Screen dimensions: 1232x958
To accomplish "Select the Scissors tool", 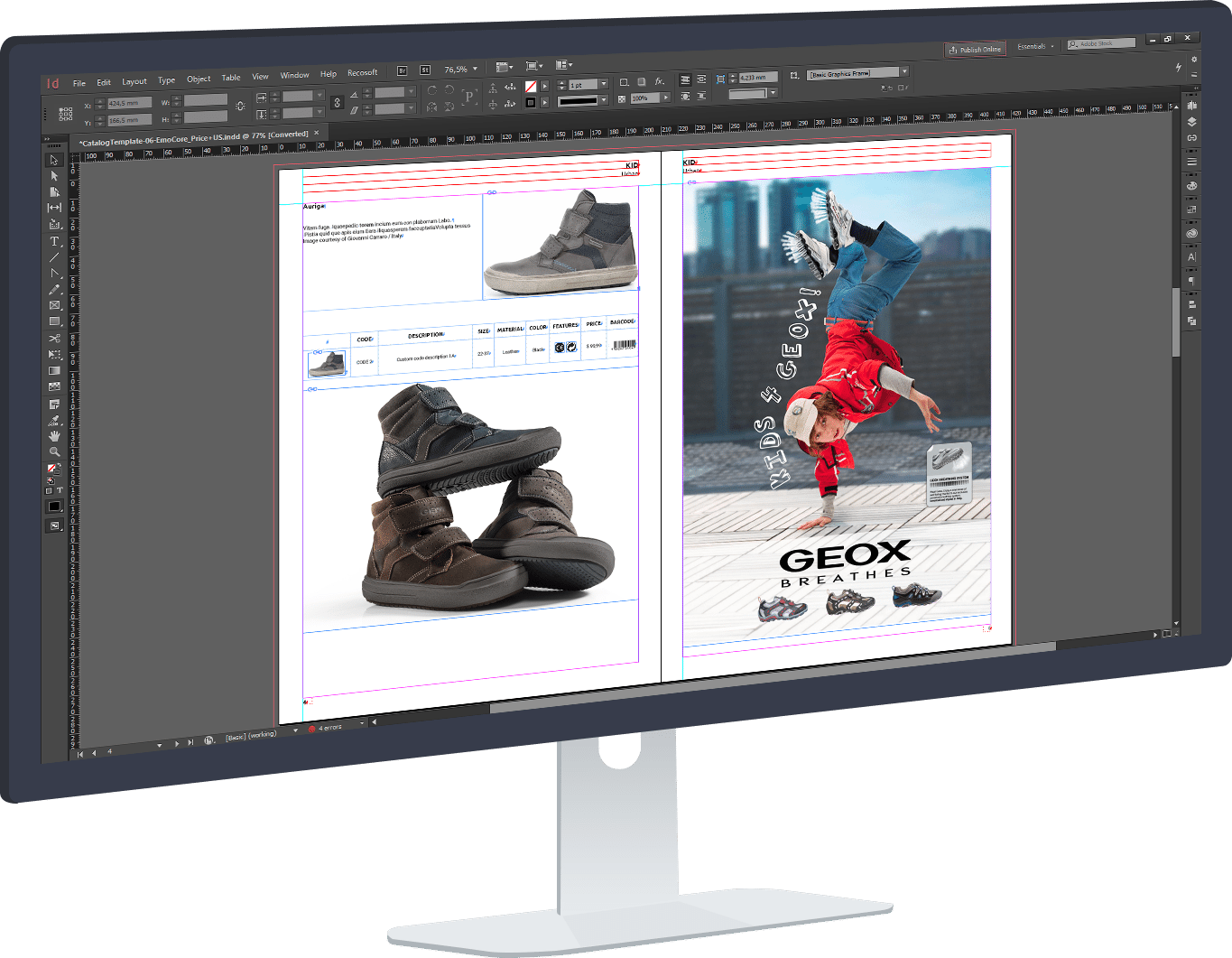I will click(x=54, y=338).
